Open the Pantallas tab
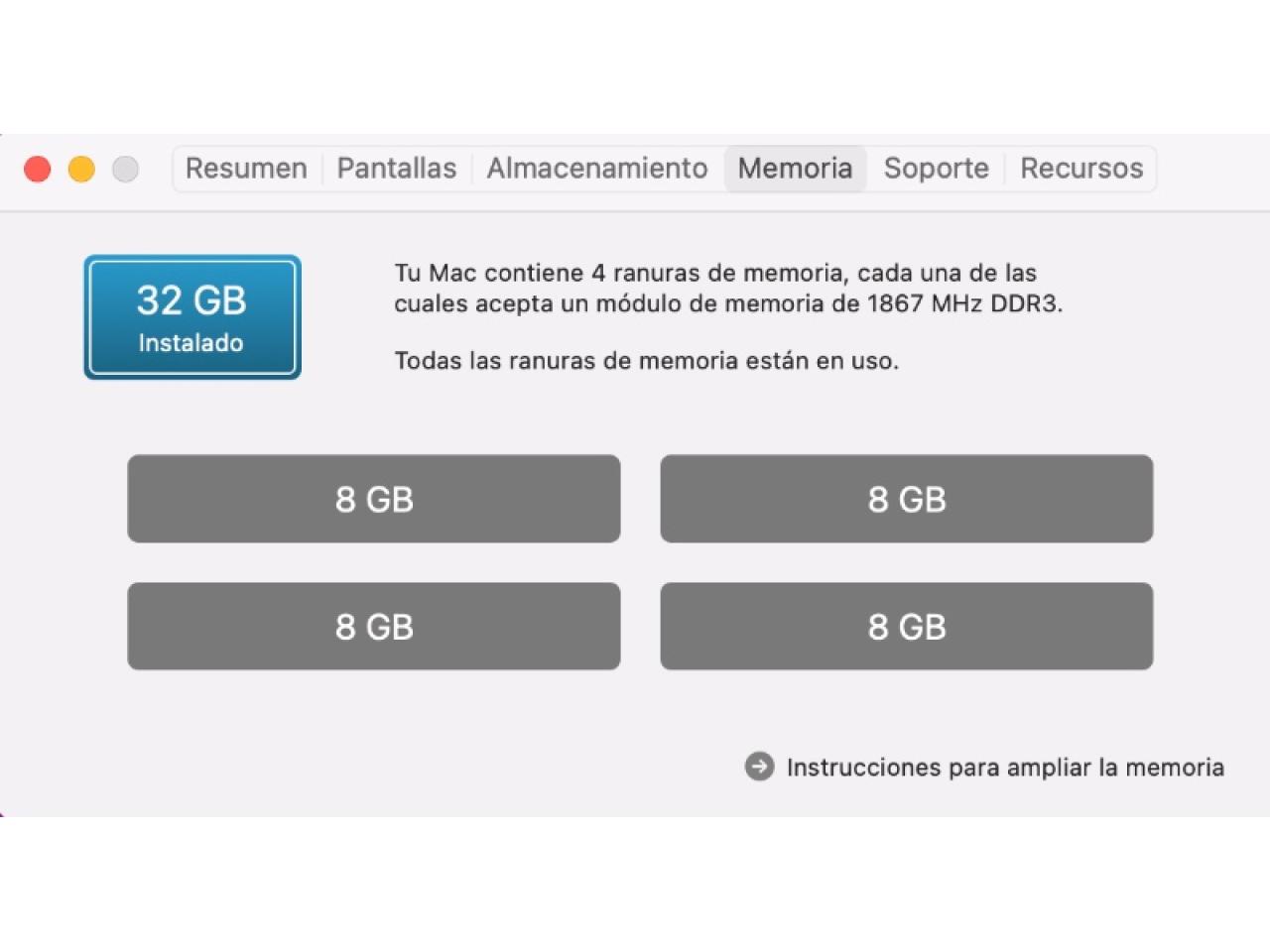The width and height of the screenshot is (1270, 952). [397, 169]
